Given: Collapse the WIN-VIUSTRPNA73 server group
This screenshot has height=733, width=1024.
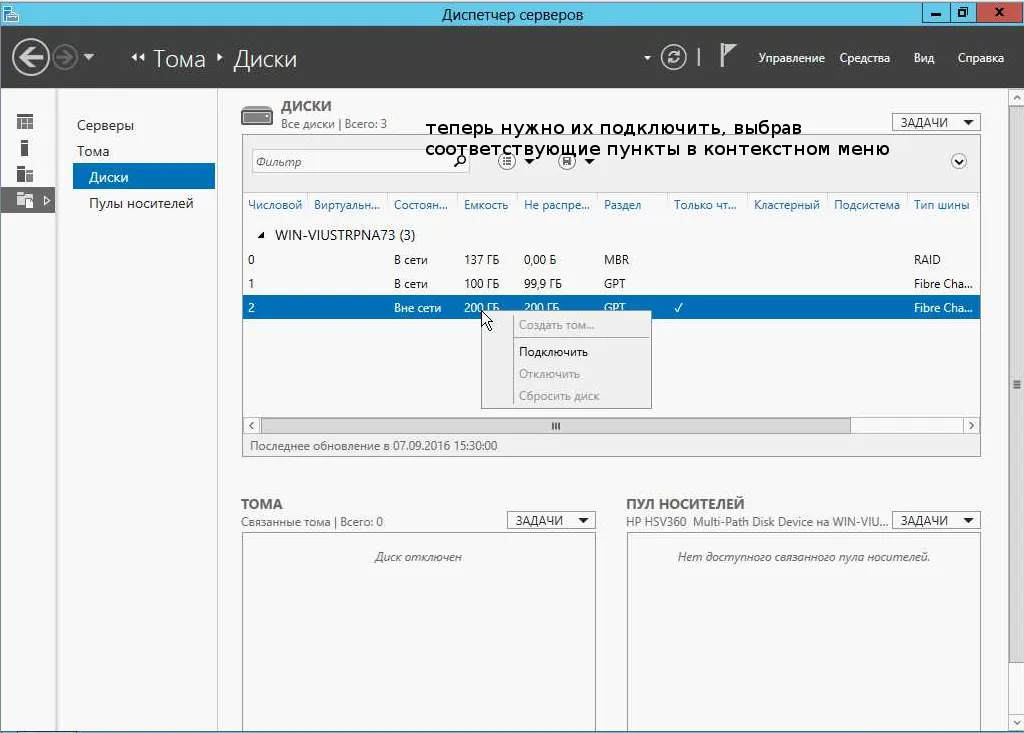Looking at the screenshot, I should 261,235.
